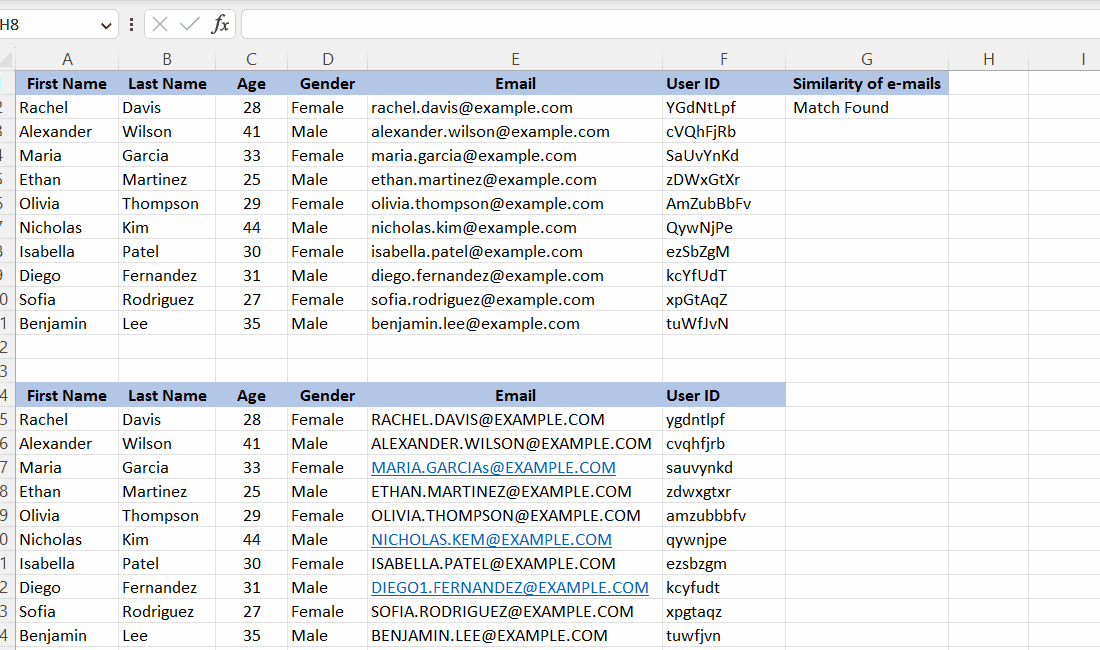The width and height of the screenshot is (1100, 650).
Task: Click the vertical ellipsis next to Name Box
Action: [131, 25]
